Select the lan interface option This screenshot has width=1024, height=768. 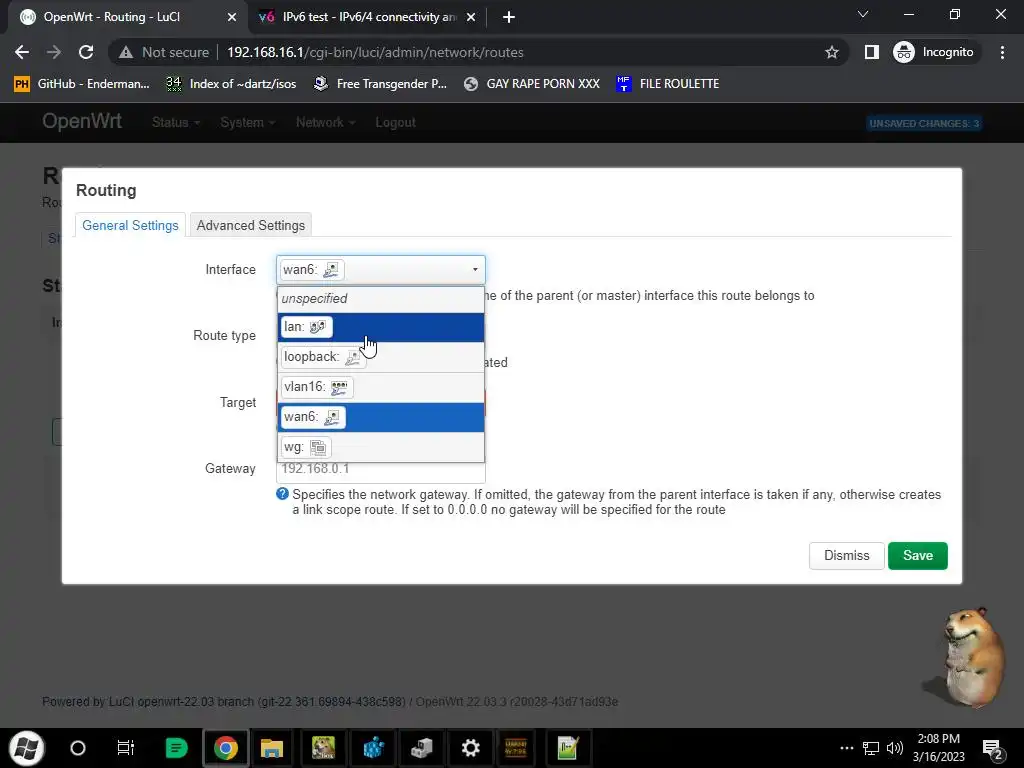[x=381, y=327]
